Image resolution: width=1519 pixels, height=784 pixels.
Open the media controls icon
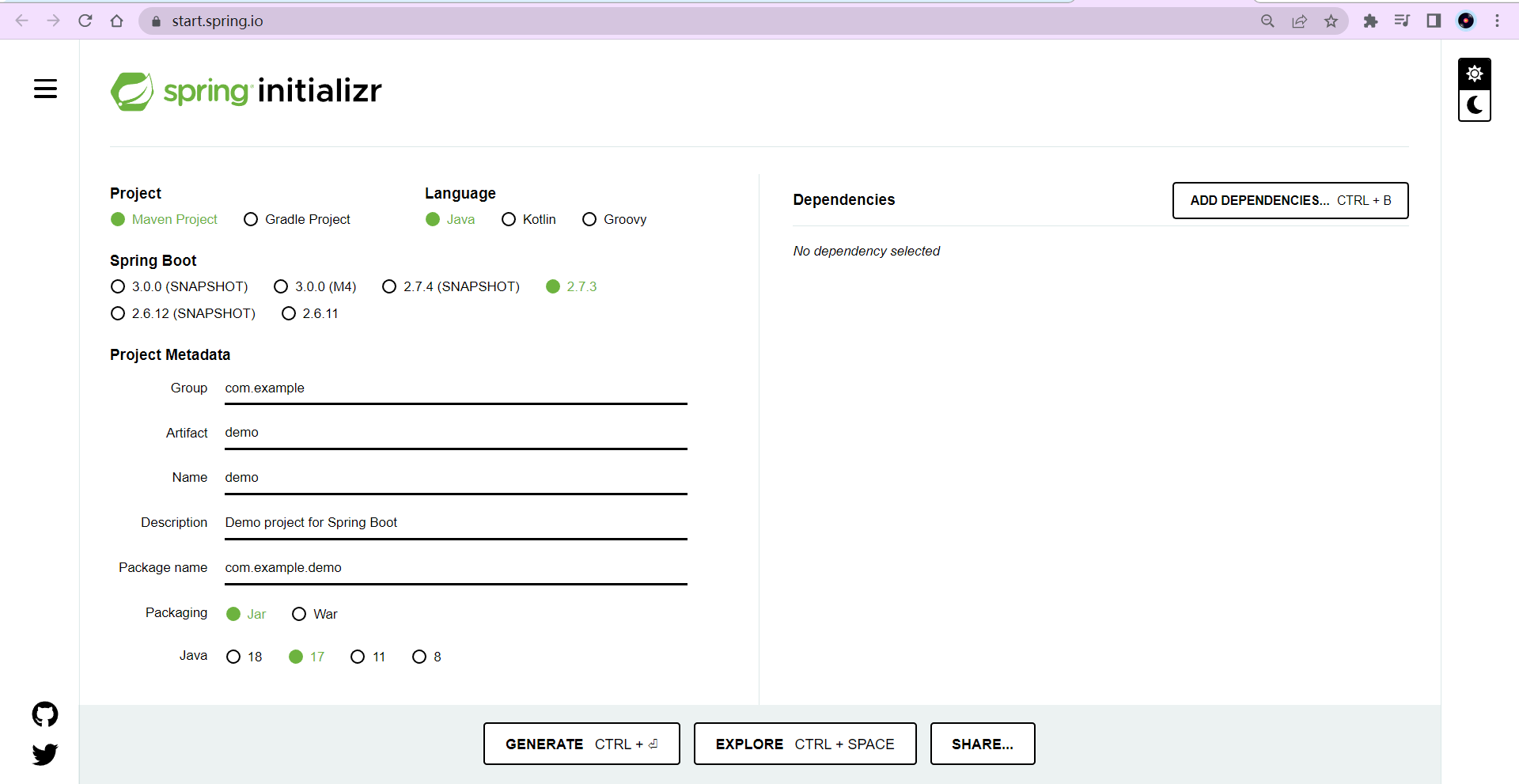point(1402,21)
